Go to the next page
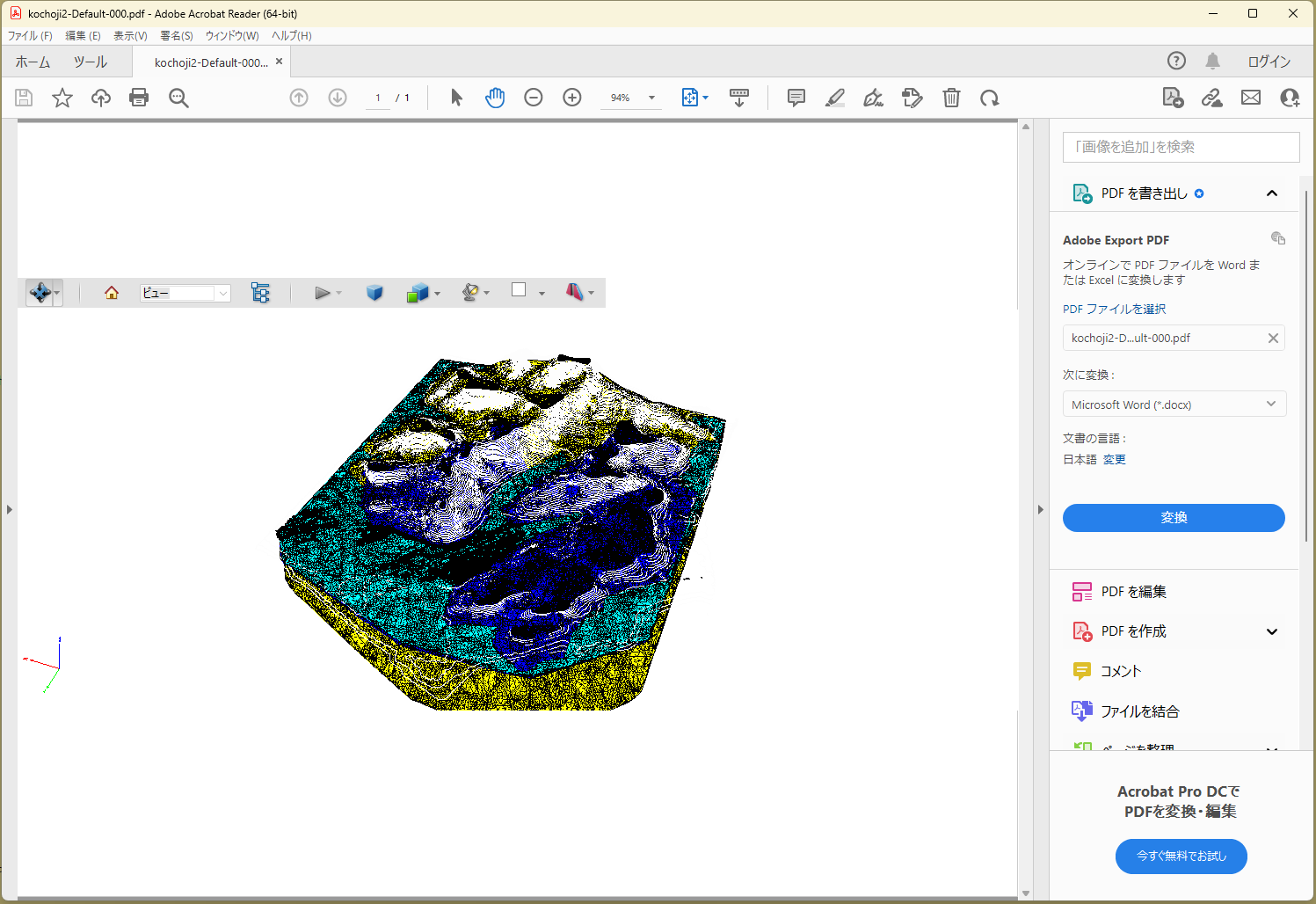 [x=338, y=98]
